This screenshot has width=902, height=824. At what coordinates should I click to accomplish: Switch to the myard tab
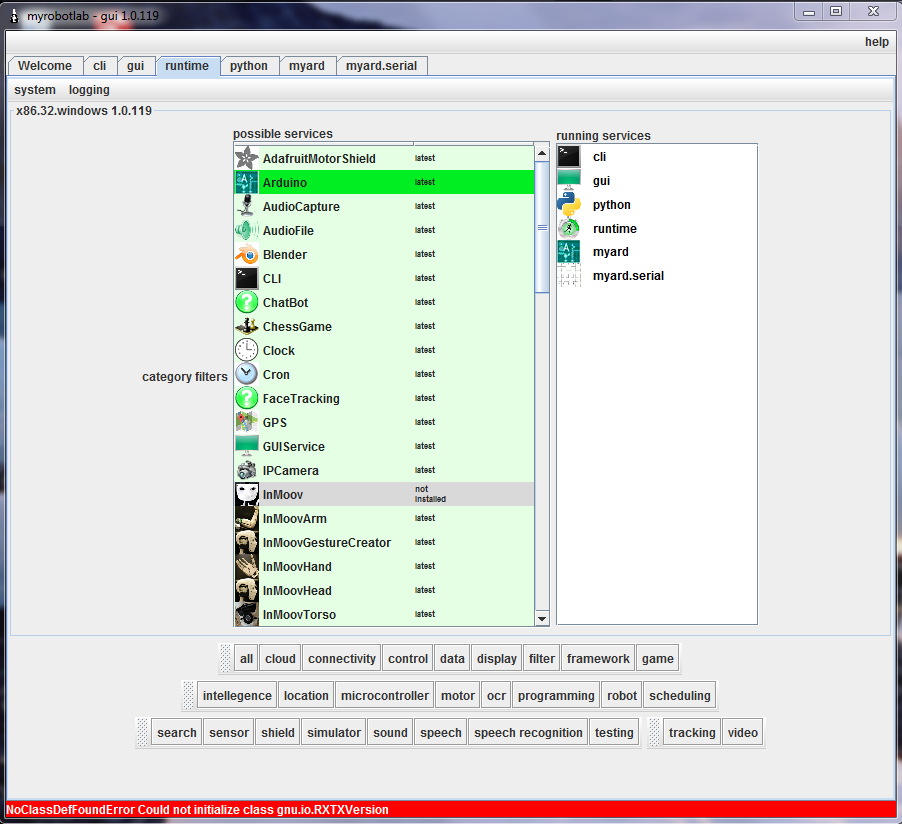(307, 66)
